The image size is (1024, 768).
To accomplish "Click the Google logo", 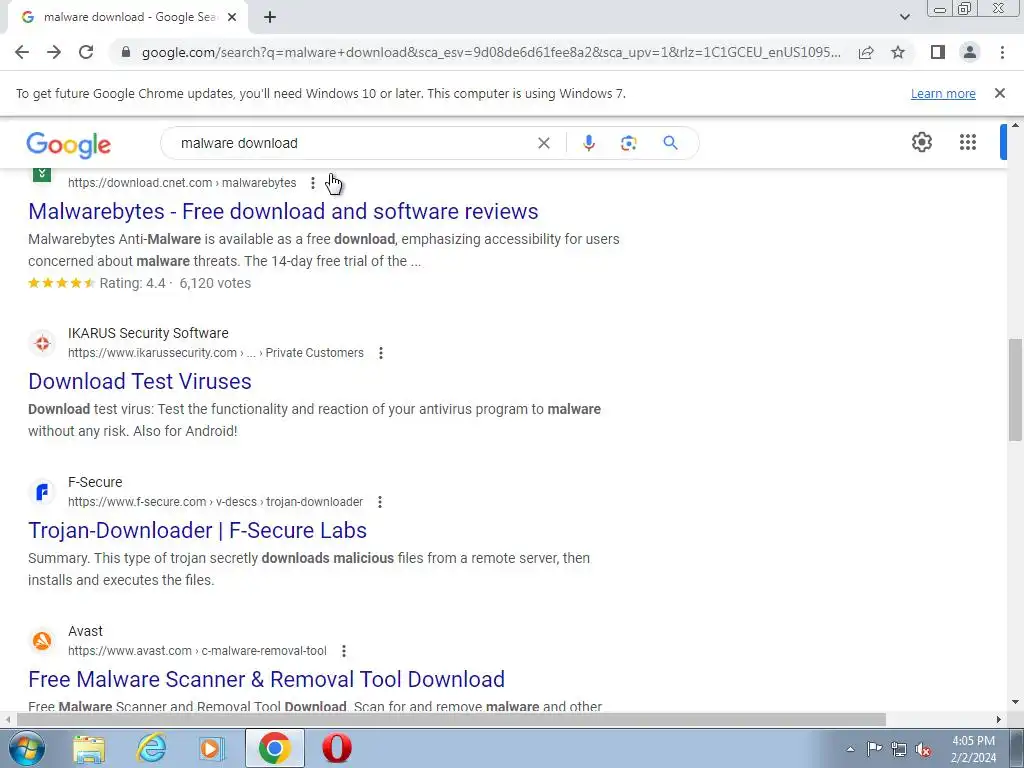I will [x=69, y=144].
